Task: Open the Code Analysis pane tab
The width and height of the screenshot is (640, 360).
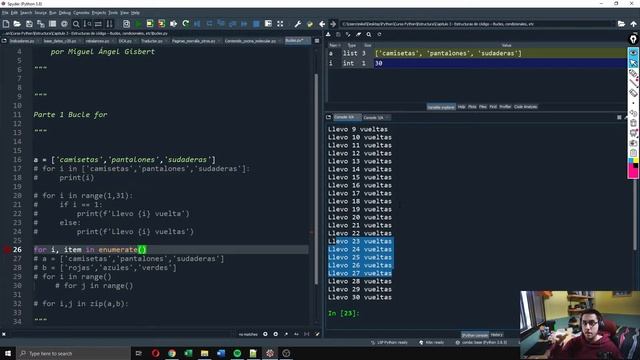Action: tap(526, 107)
